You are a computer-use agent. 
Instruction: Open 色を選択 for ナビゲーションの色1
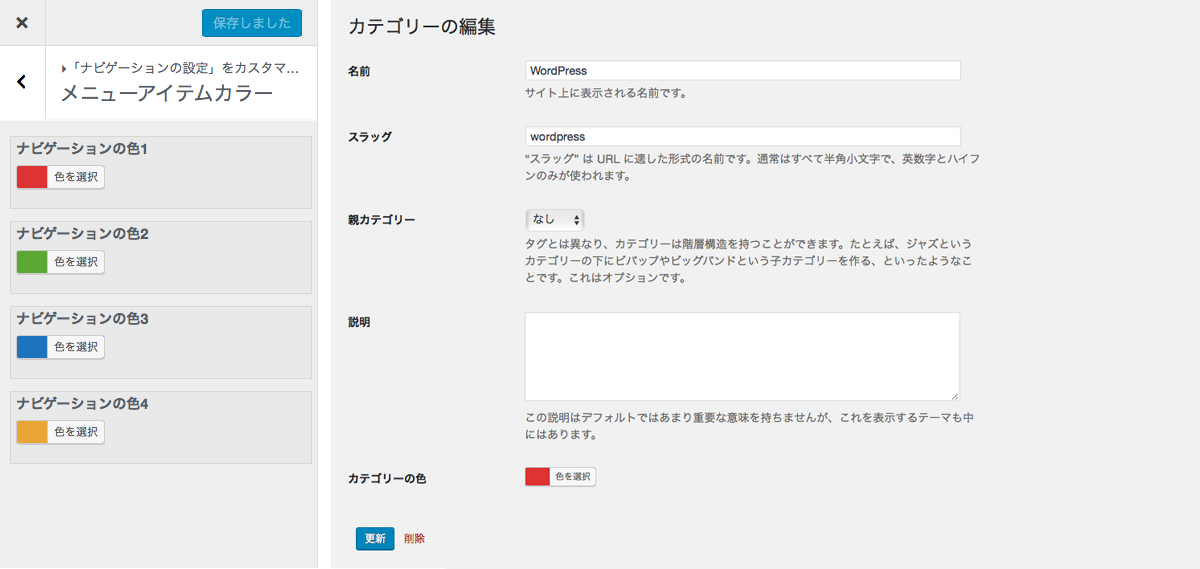76,177
